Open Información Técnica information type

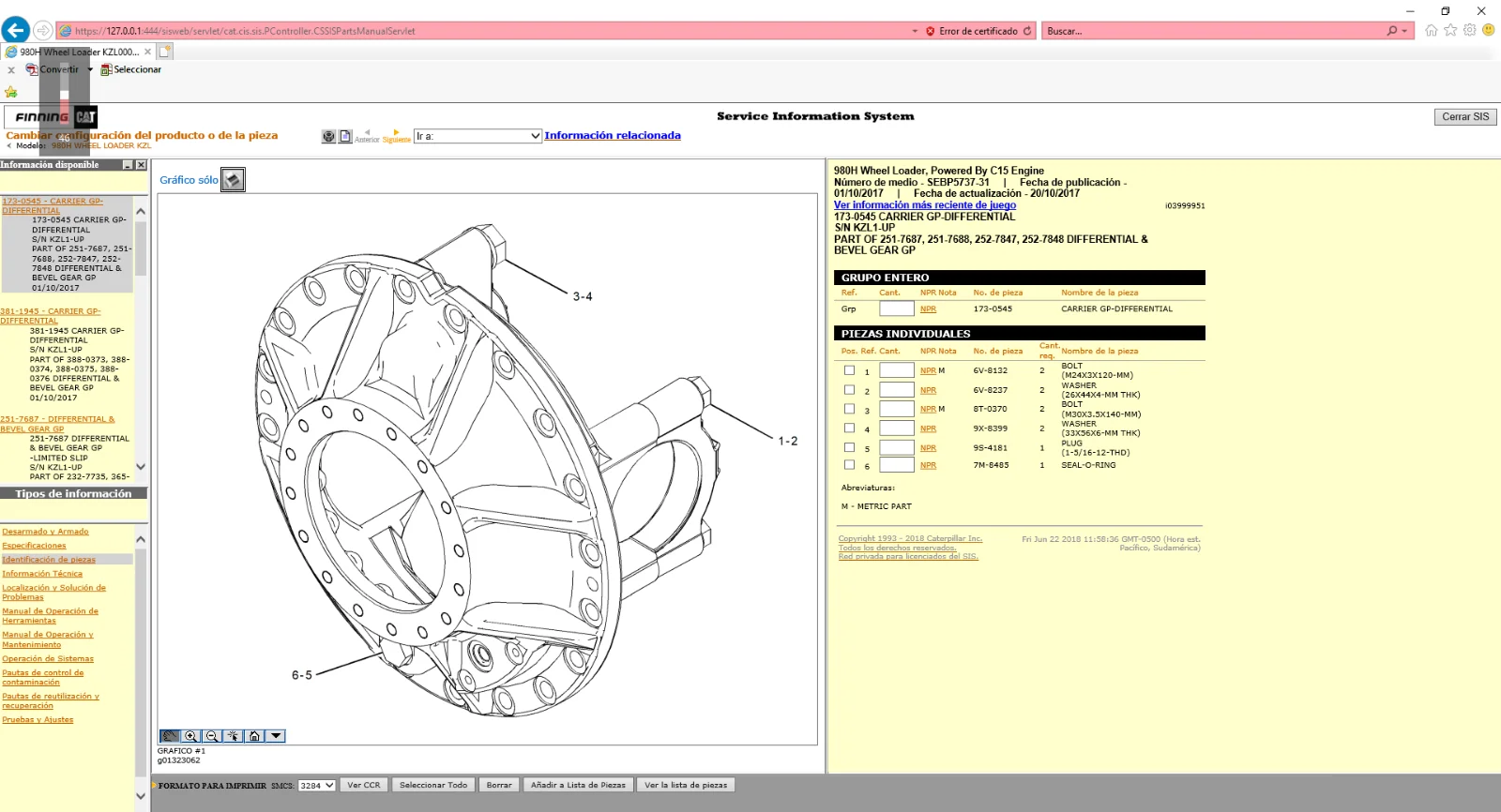[42, 574]
